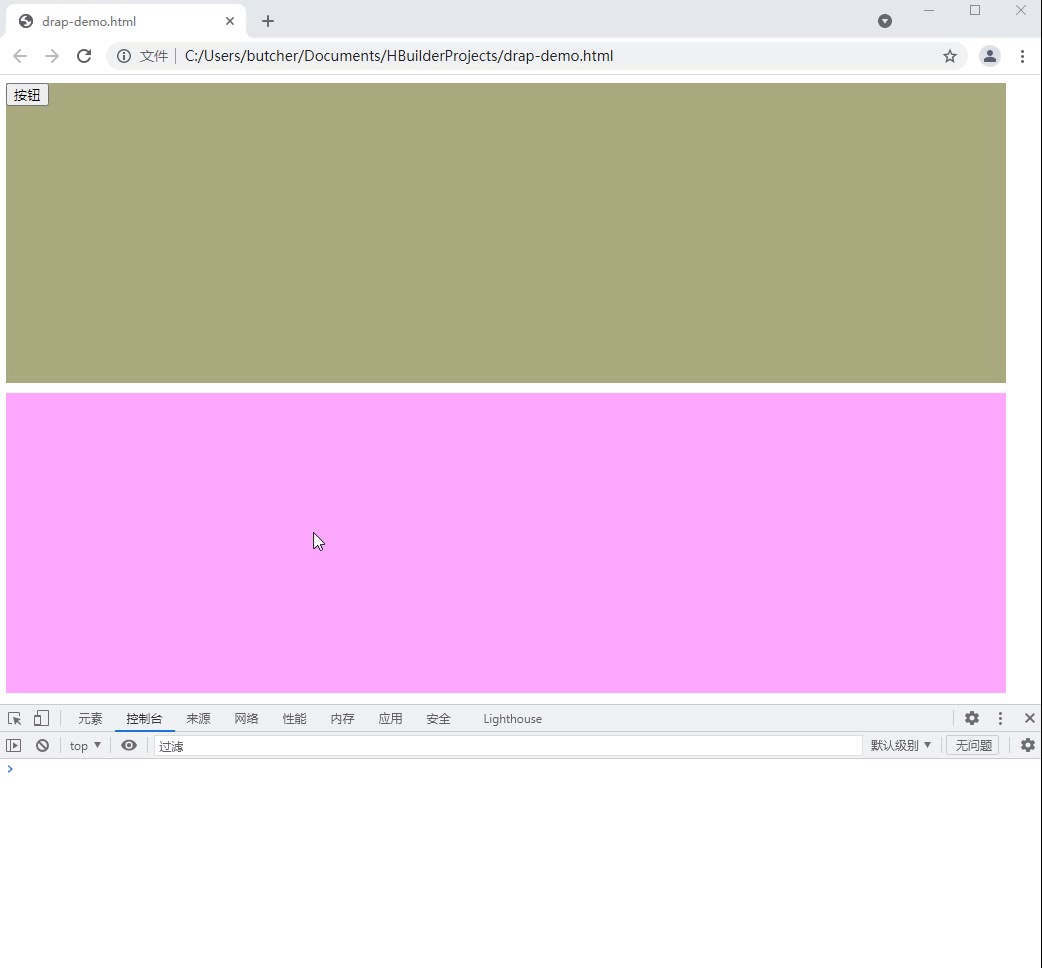Open the Chrome three-dot menu
The height and width of the screenshot is (968, 1042).
pos(1022,56)
